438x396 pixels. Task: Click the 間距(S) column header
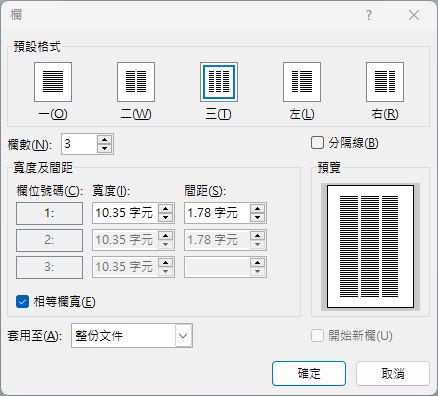(205, 191)
